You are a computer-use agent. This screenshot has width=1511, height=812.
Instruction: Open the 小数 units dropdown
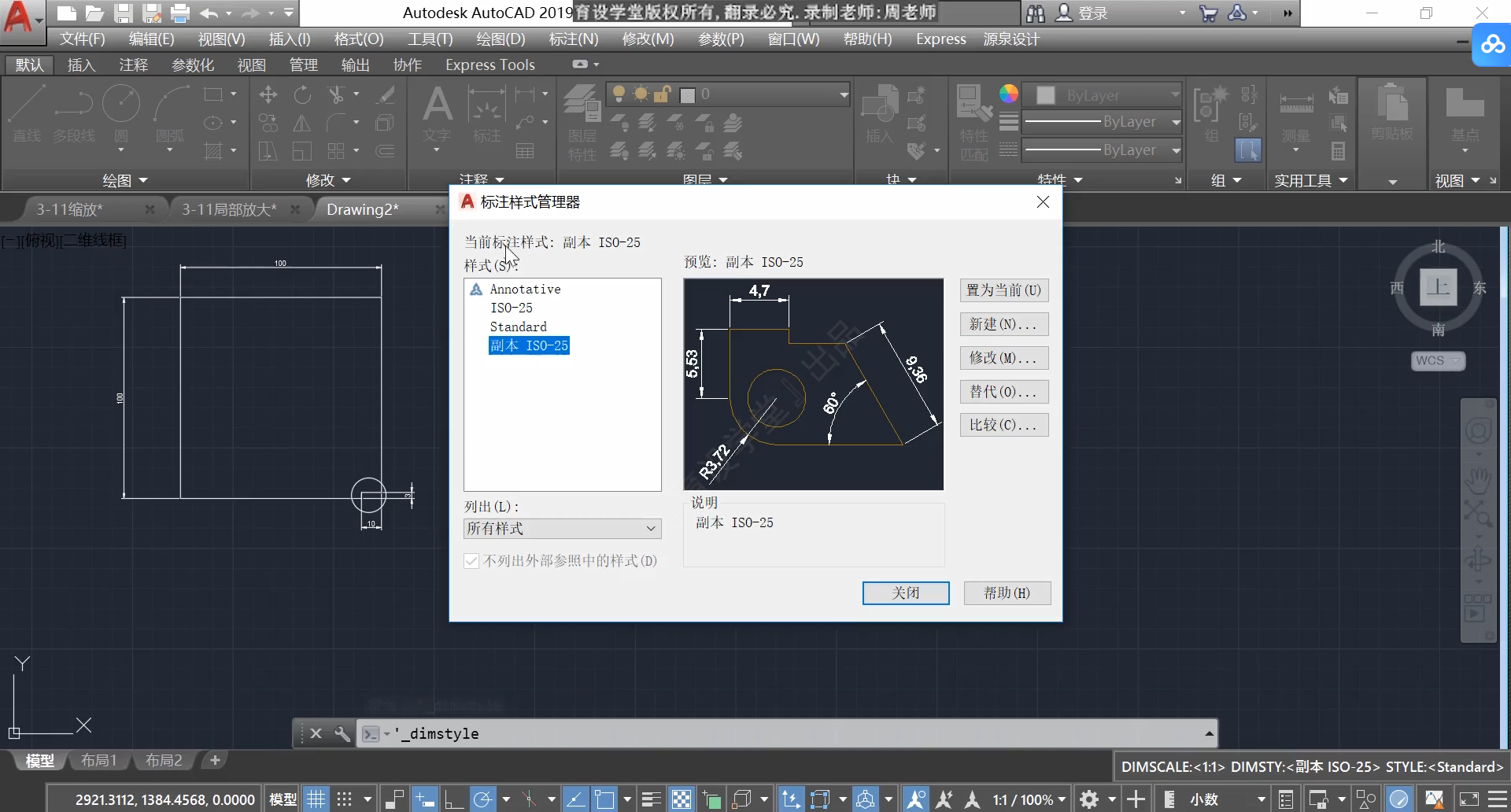pos(1227,799)
